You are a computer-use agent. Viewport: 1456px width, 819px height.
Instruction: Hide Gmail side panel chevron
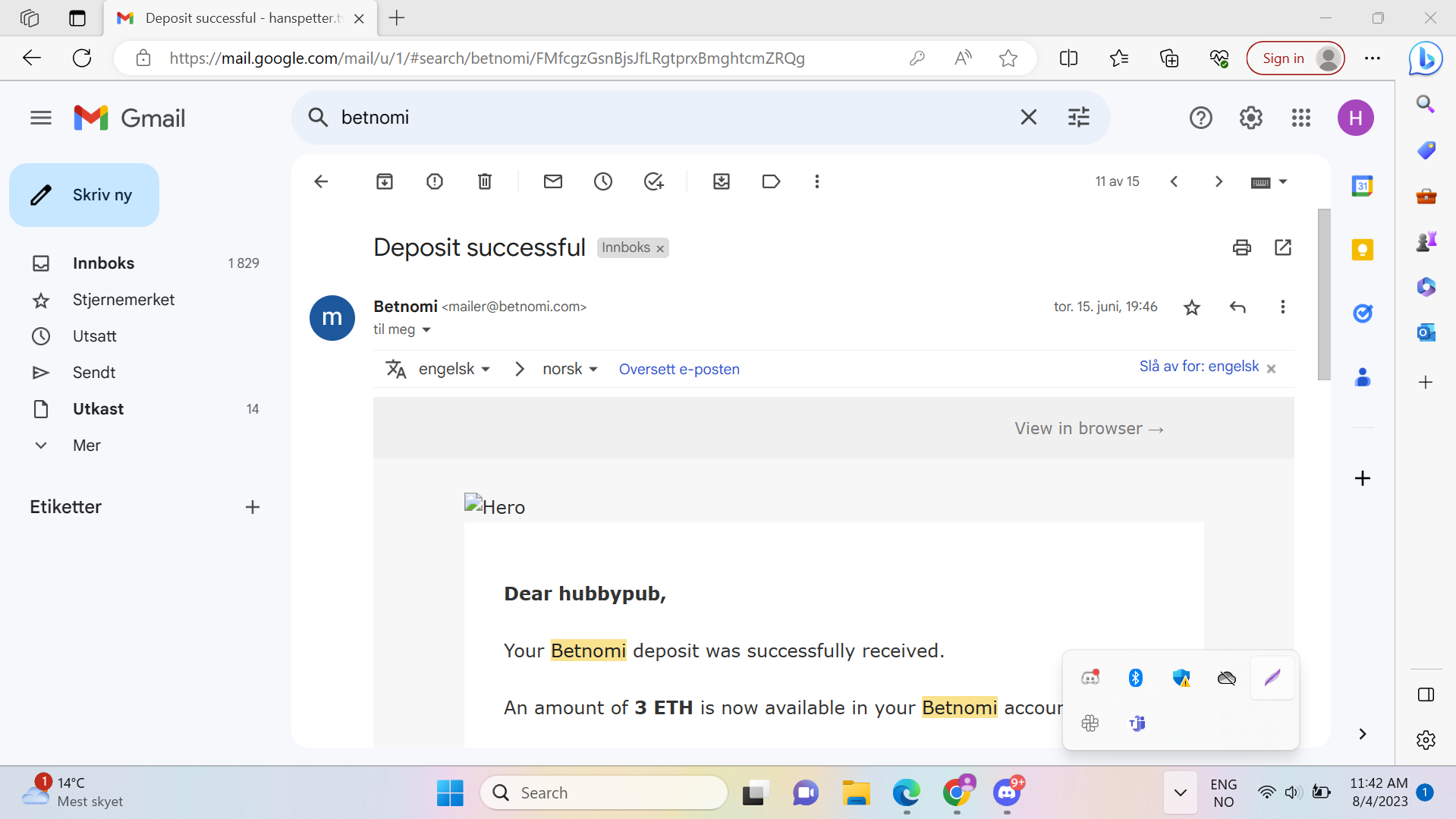[1363, 734]
